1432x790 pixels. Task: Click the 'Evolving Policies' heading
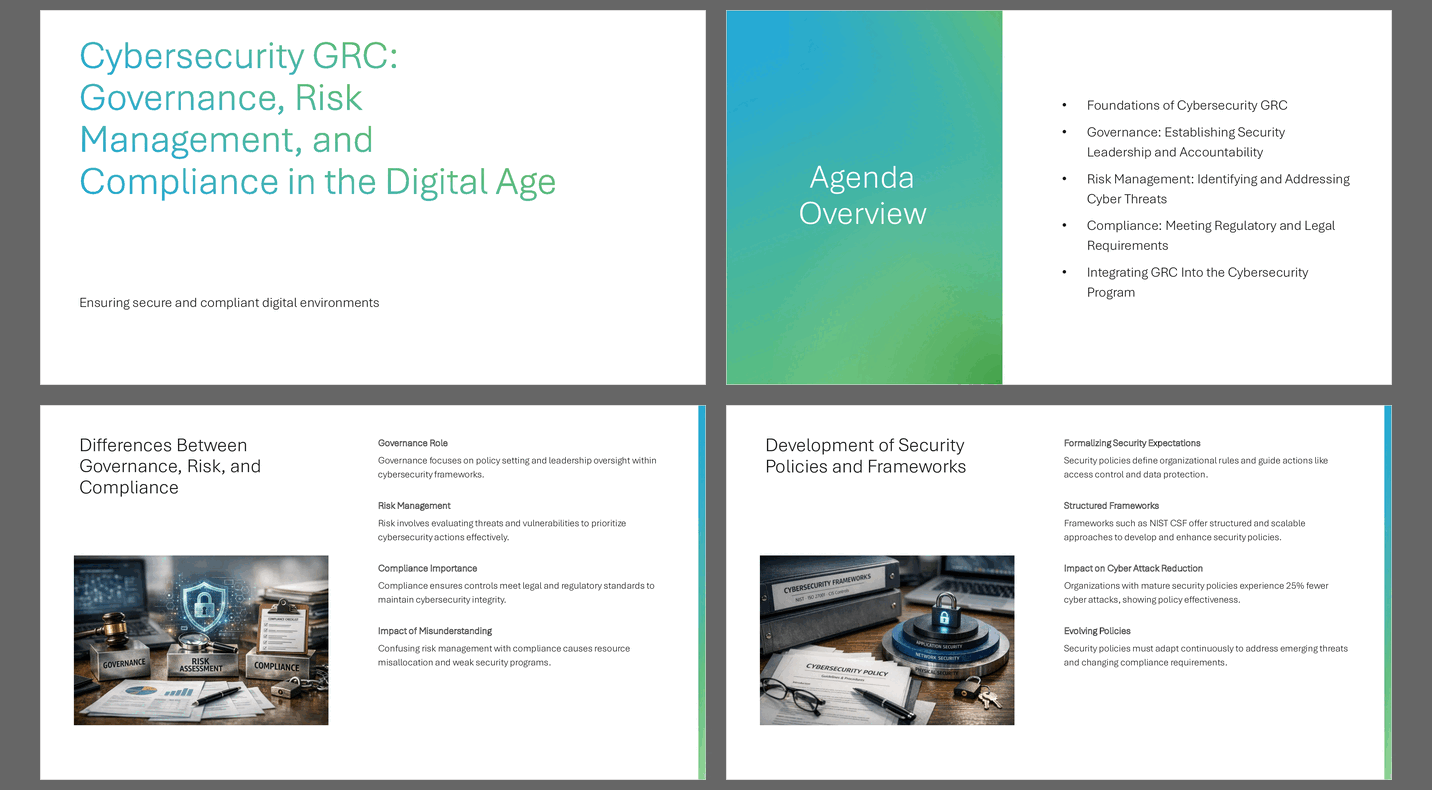coord(1097,631)
